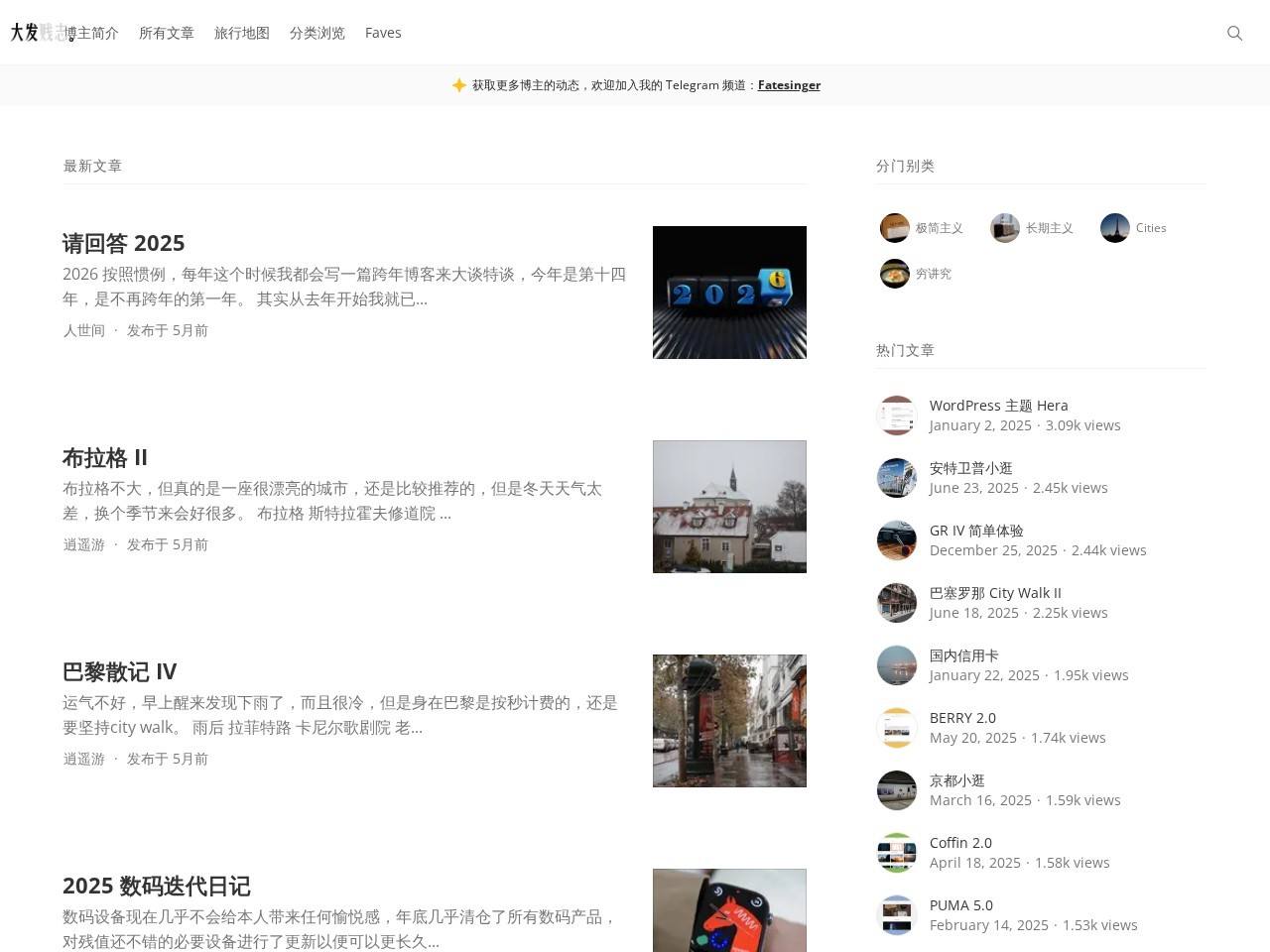The width and height of the screenshot is (1270, 952).
Task: Click 'March 16, 2025 · 1.59k views' text
Action: (1025, 800)
